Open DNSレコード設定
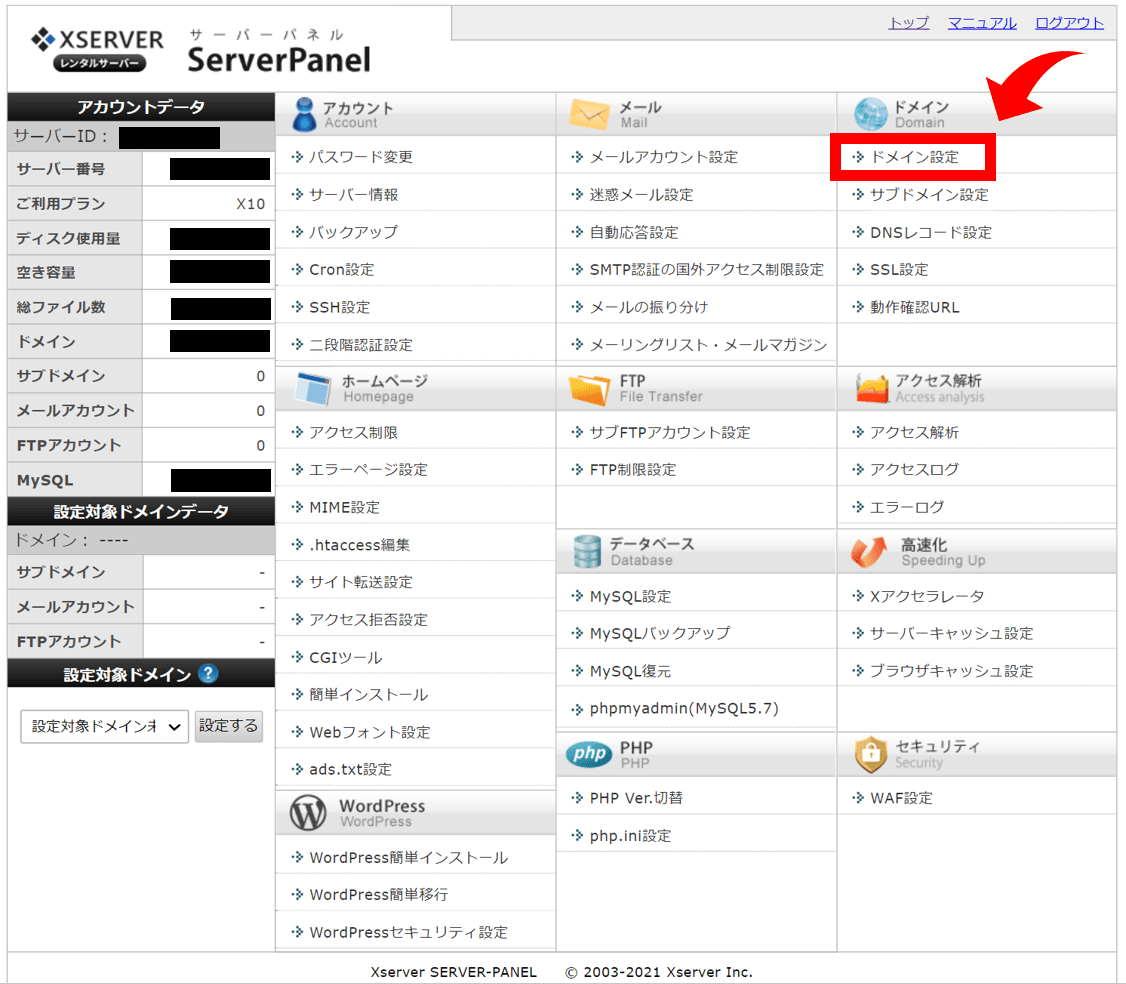The image size is (1126, 984). [x=931, y=232]
